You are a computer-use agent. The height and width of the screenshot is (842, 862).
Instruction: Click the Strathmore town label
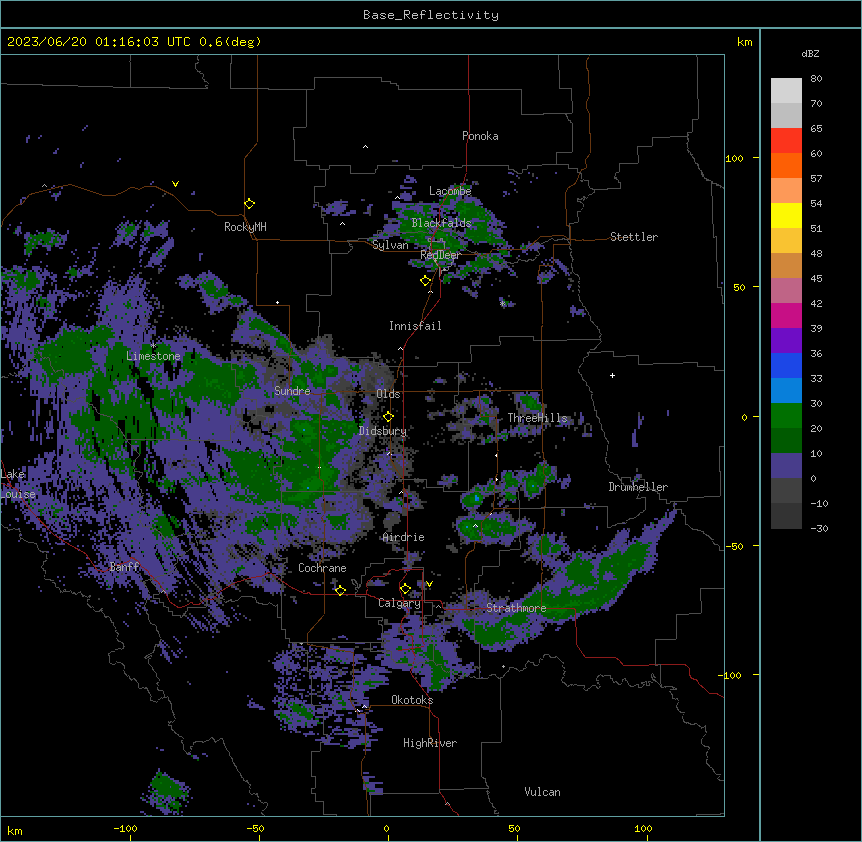point(516,608)
